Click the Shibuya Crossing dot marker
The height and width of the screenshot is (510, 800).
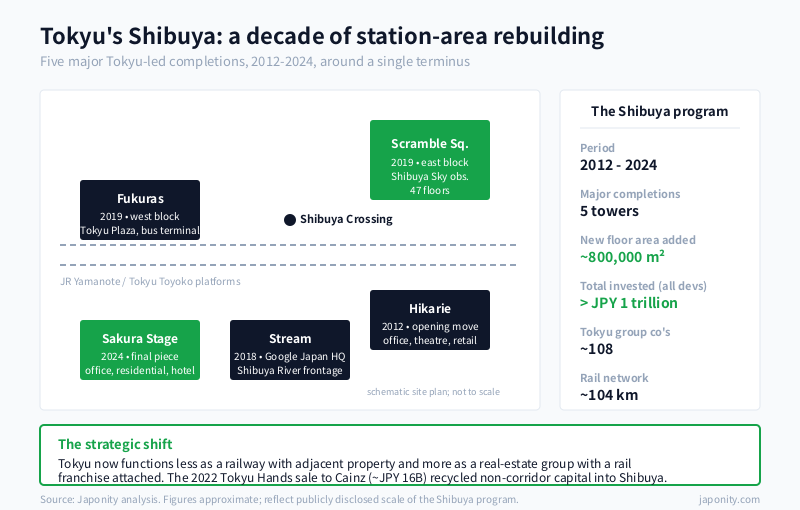tap(290, 220)
